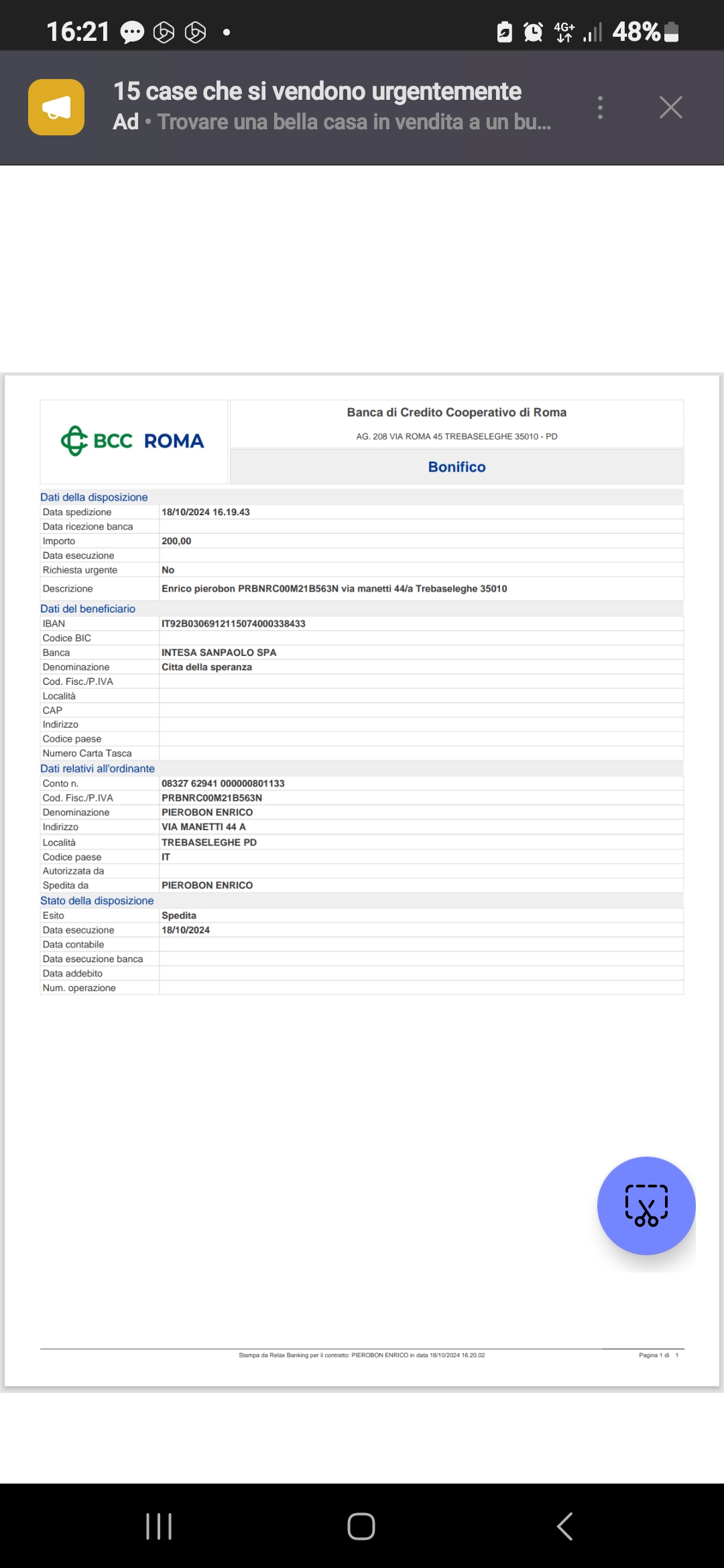Select 'Banca di Credito Cooperativo di Roma' heading

[x=457, y=412]
